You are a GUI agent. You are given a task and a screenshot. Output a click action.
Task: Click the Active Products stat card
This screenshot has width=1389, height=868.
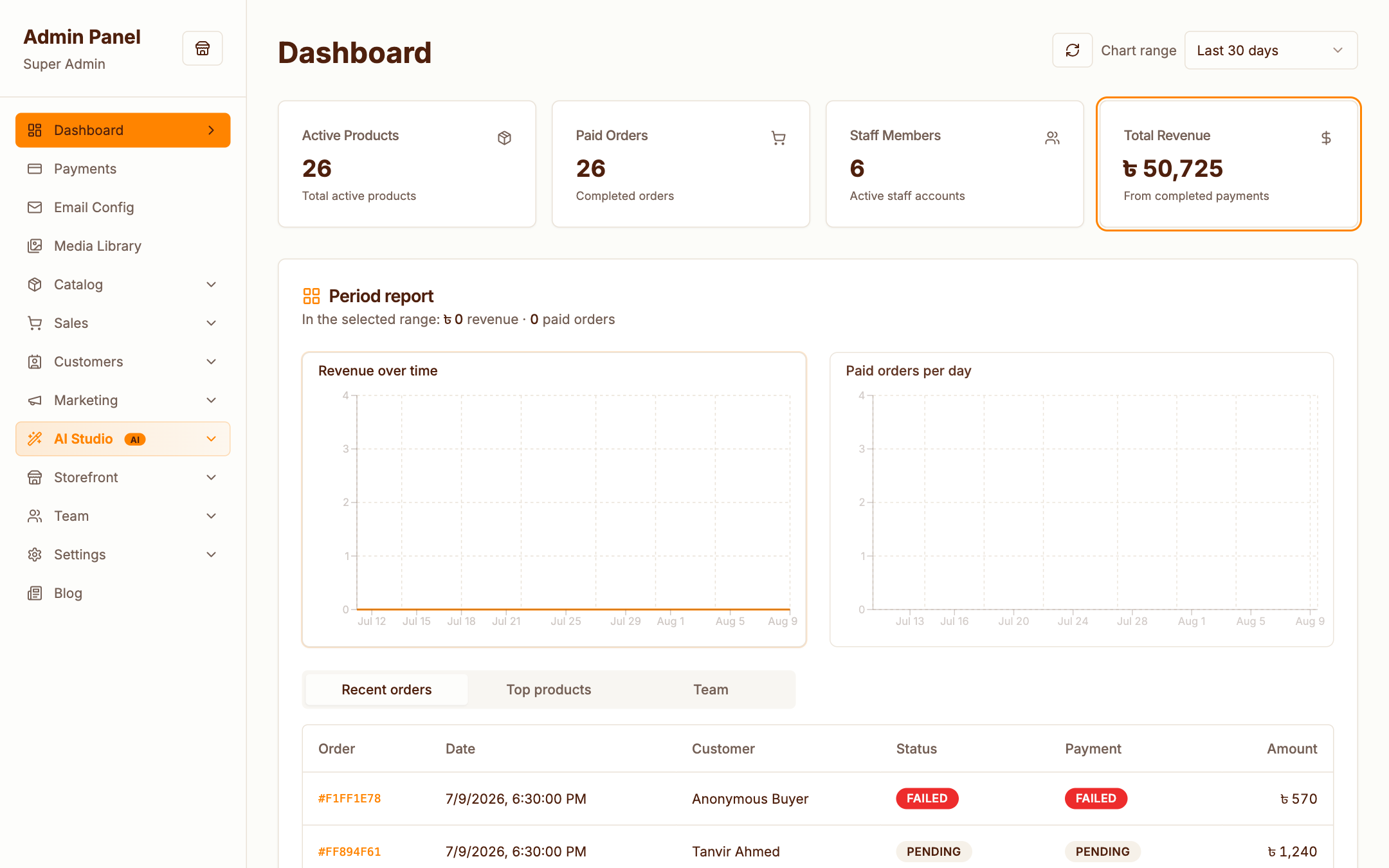pos(406,164)
